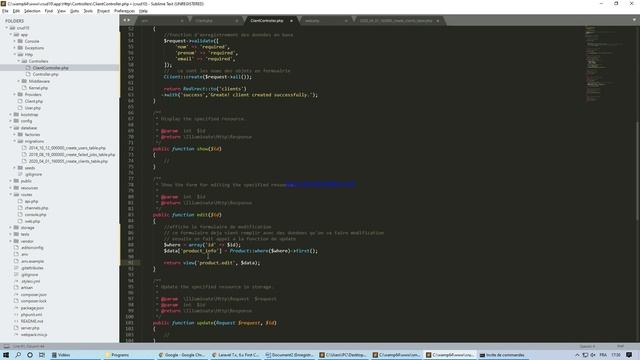Image resolution: width=640 pixels, height=360 pixels.
Task: Expand the config folder
Action: [11, 121]
